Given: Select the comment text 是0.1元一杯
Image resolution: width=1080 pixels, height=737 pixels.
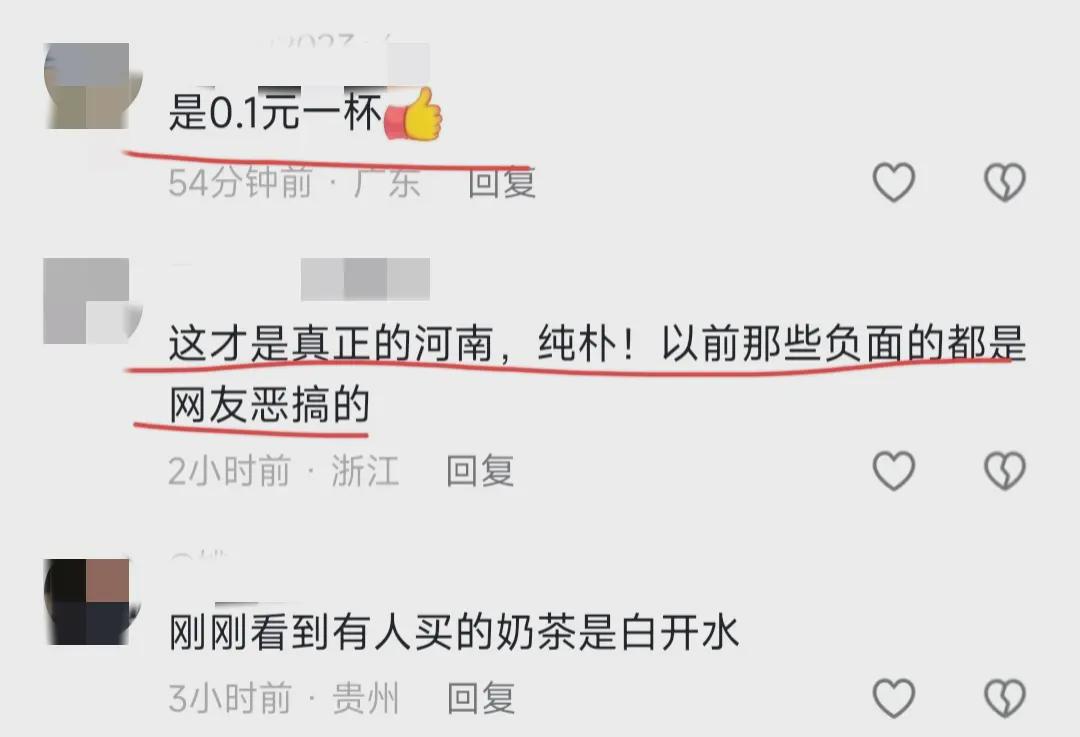Looking at the screenshot, I should (276, 112).
